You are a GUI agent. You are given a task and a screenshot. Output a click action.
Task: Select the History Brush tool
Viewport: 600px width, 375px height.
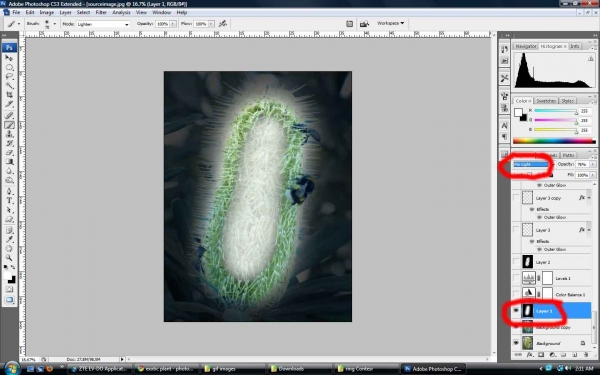pyautogui.click(x=9, y=143)
